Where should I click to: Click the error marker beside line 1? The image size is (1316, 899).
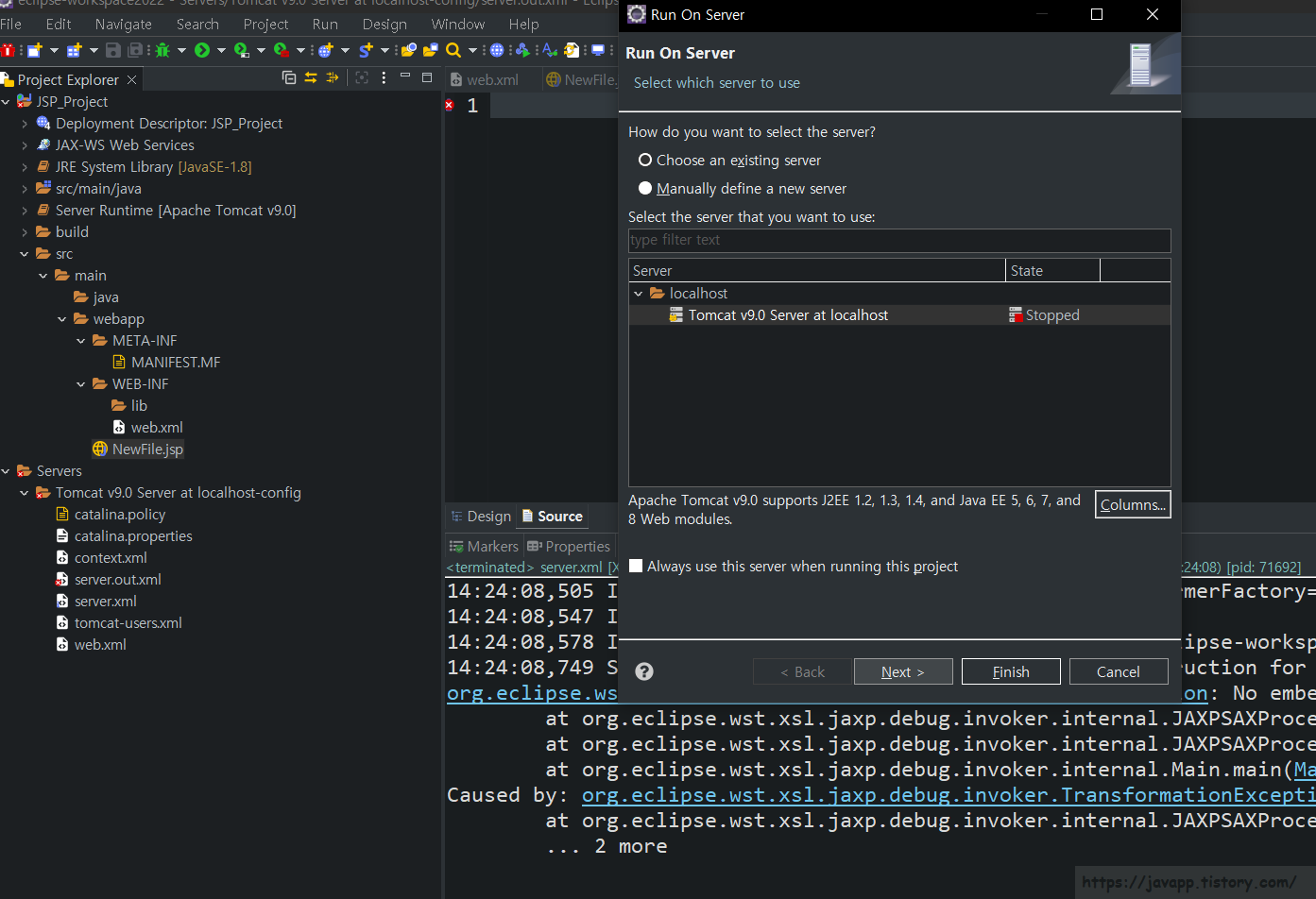[450, 105]
